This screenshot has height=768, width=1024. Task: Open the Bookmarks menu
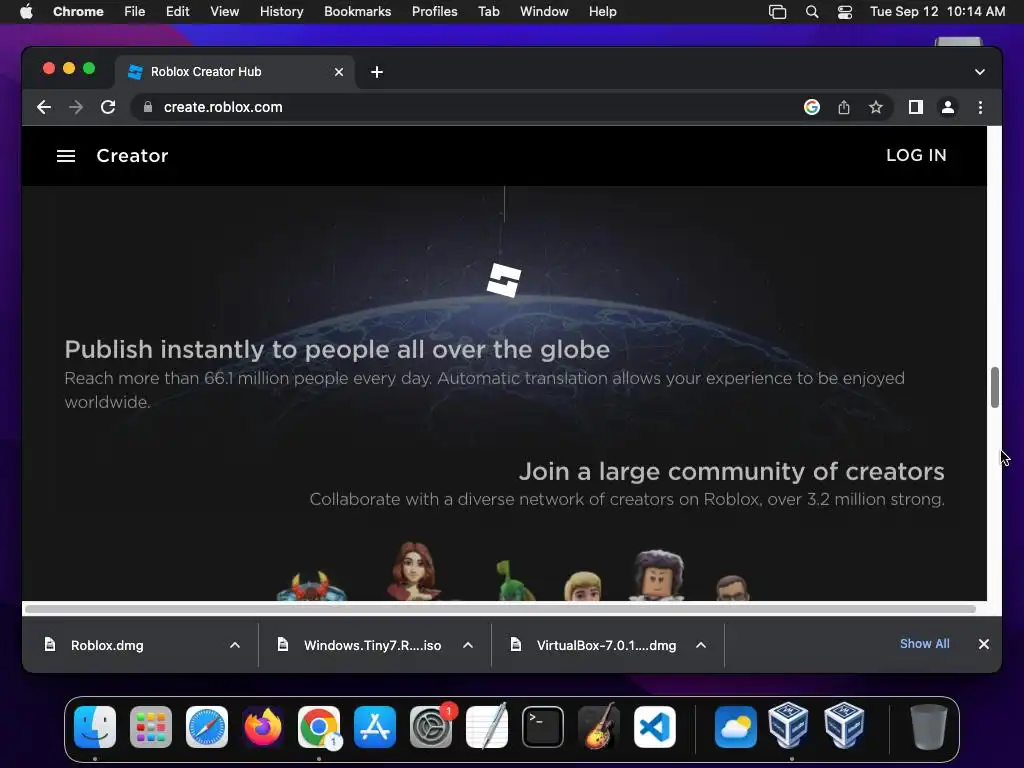click(357, 12)
